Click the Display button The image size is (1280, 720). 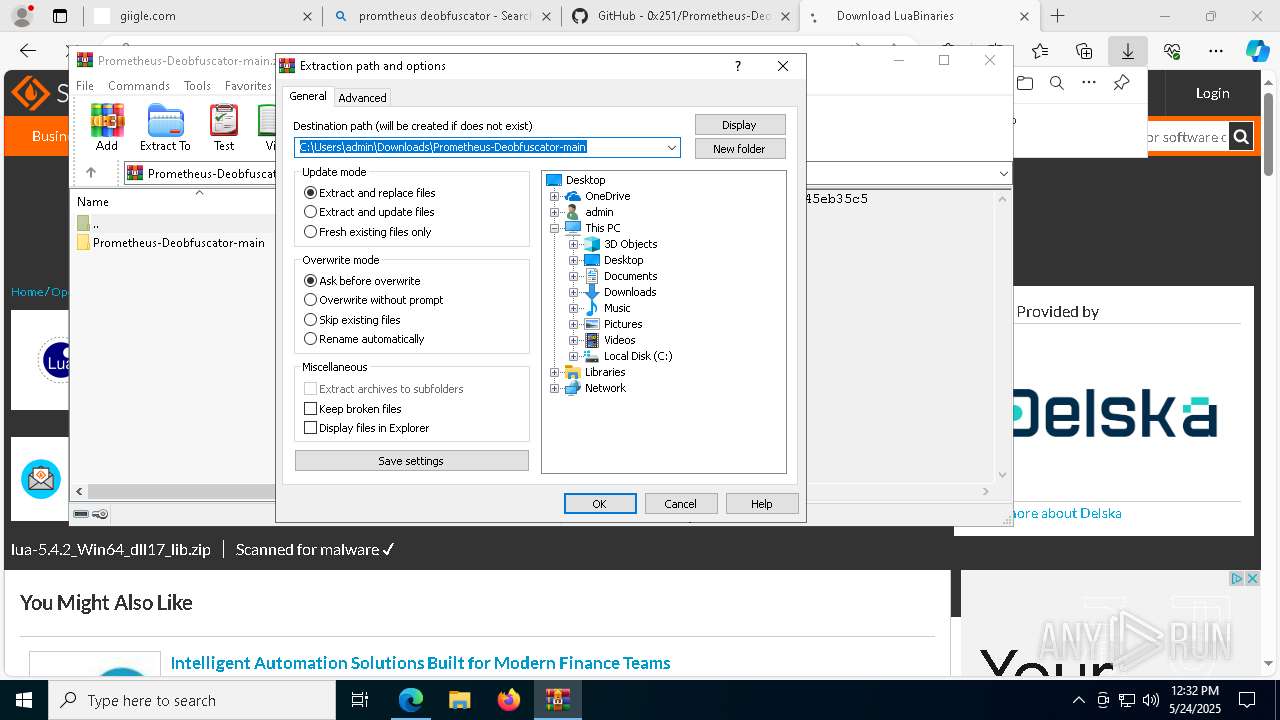[x=740, y=125]
